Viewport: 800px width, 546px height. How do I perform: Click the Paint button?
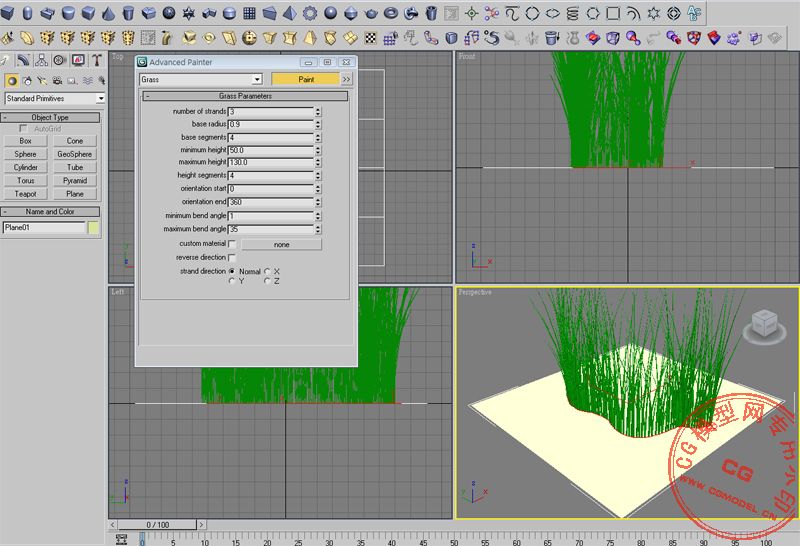pyautogui.click(x=306, y=79)
